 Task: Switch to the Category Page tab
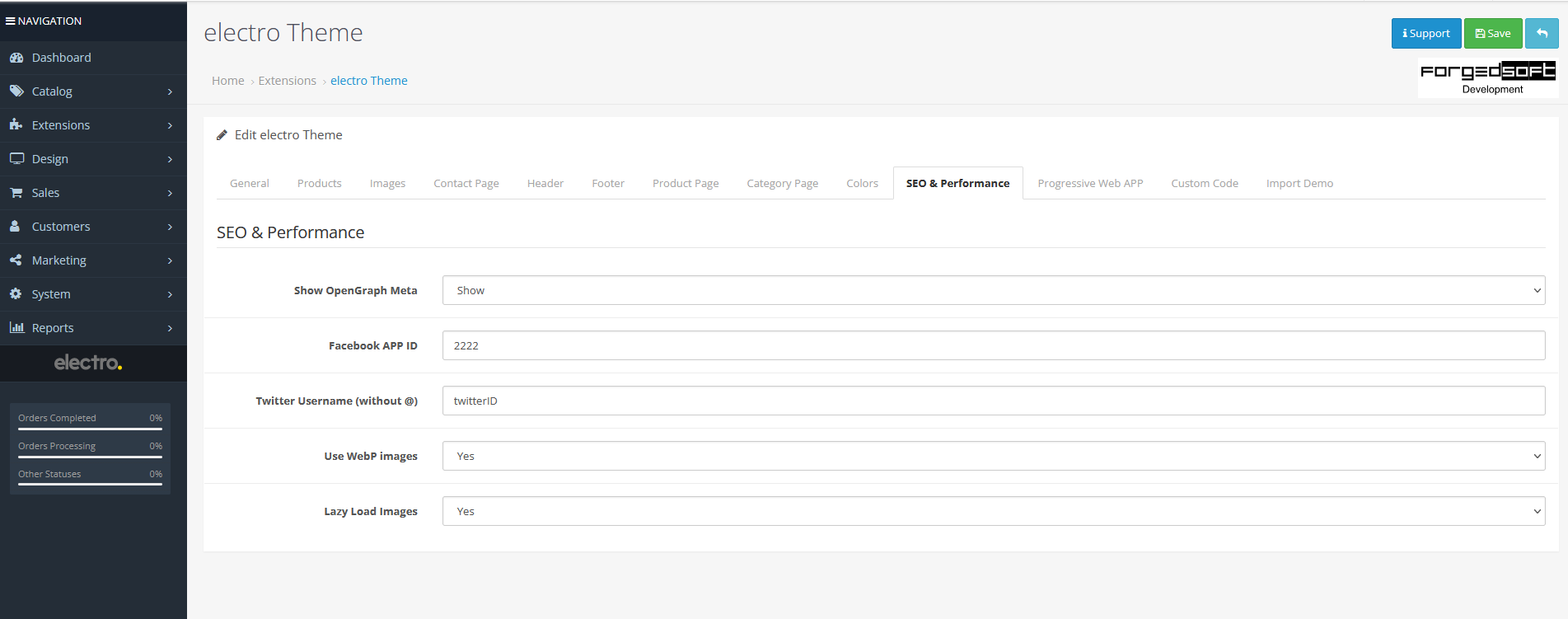783,183
